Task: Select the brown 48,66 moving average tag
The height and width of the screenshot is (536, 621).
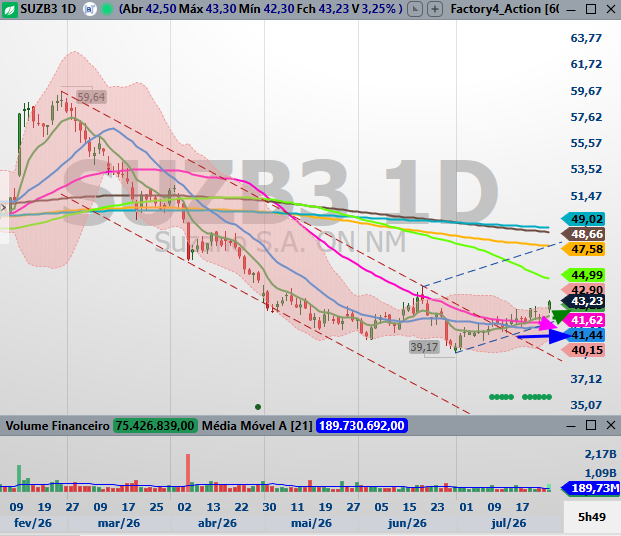Action: click(x=583, y=234)
